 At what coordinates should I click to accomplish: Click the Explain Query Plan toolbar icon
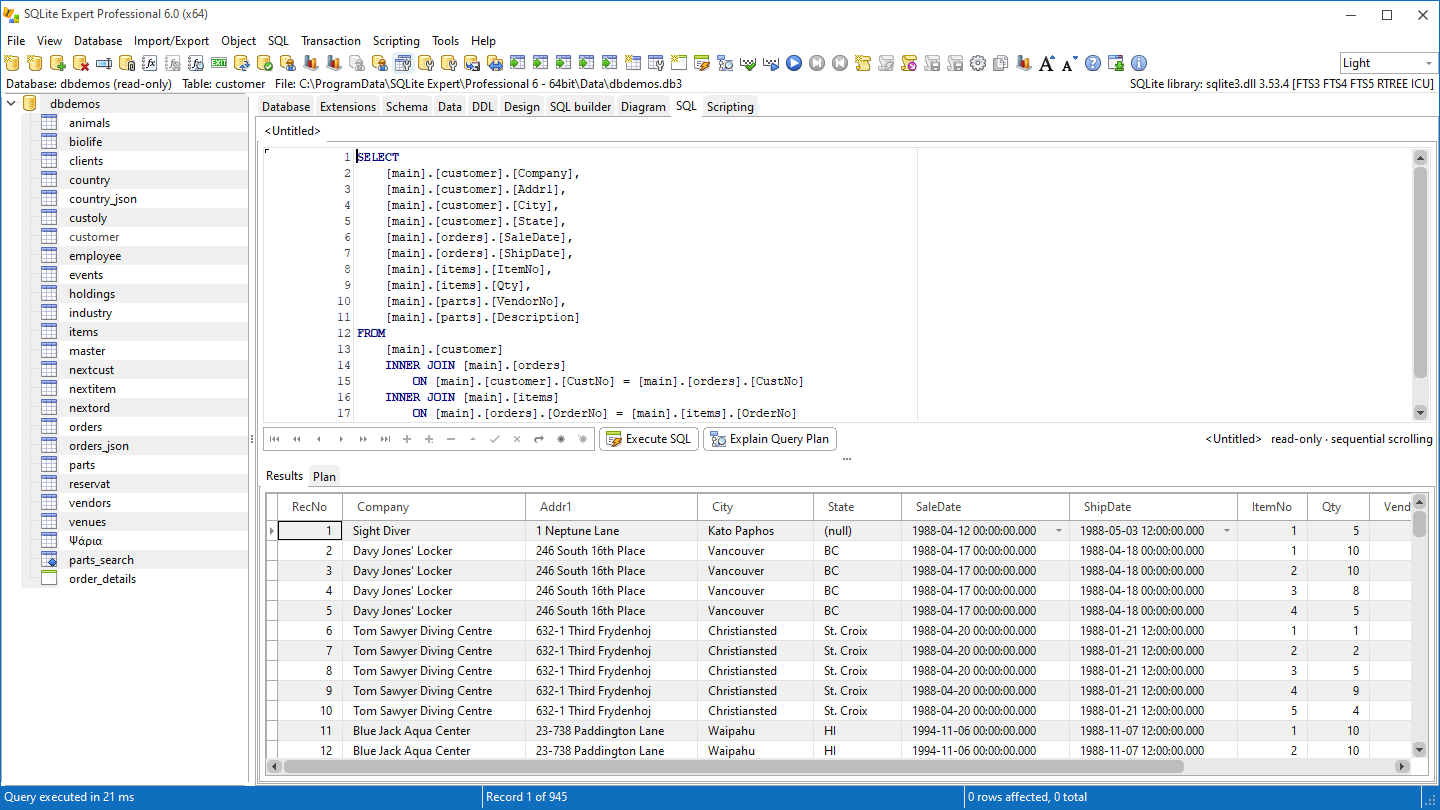(725, 63)
